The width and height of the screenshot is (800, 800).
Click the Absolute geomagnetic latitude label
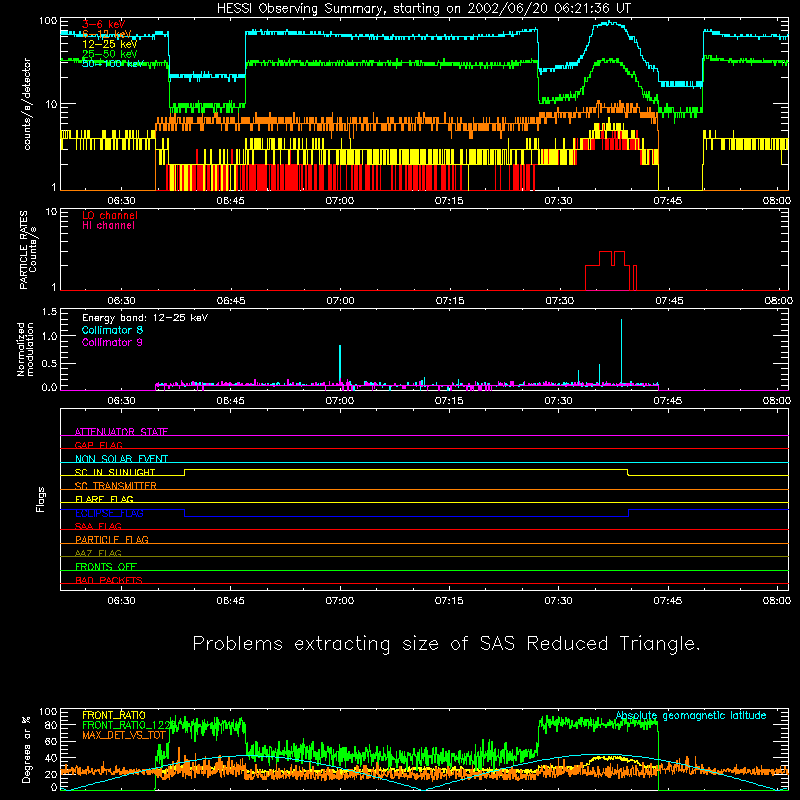click(x=691, y=716)
